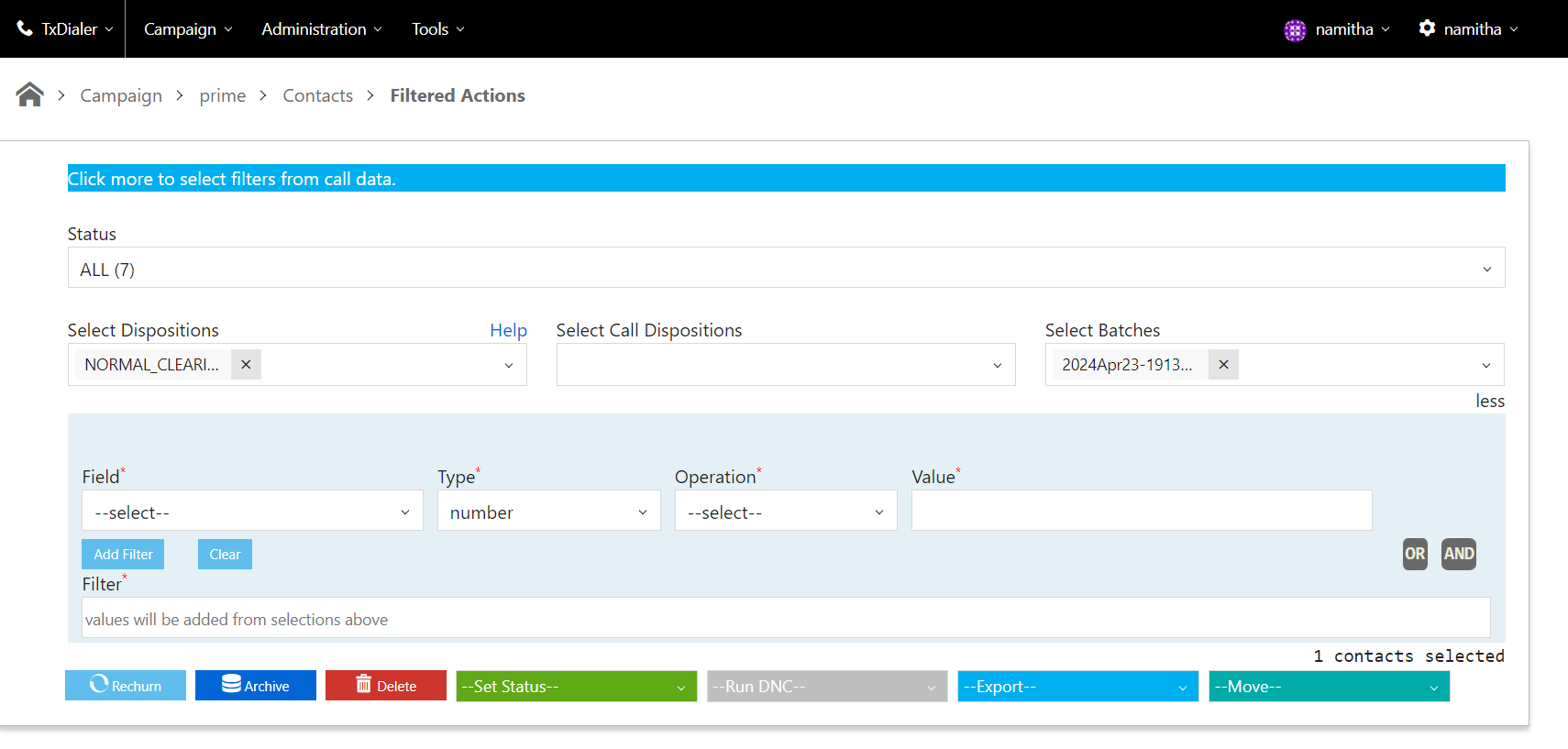Screen dimensions: 1568x749
Task: Toggle the OR logical operator
Action: point(1415,554)
